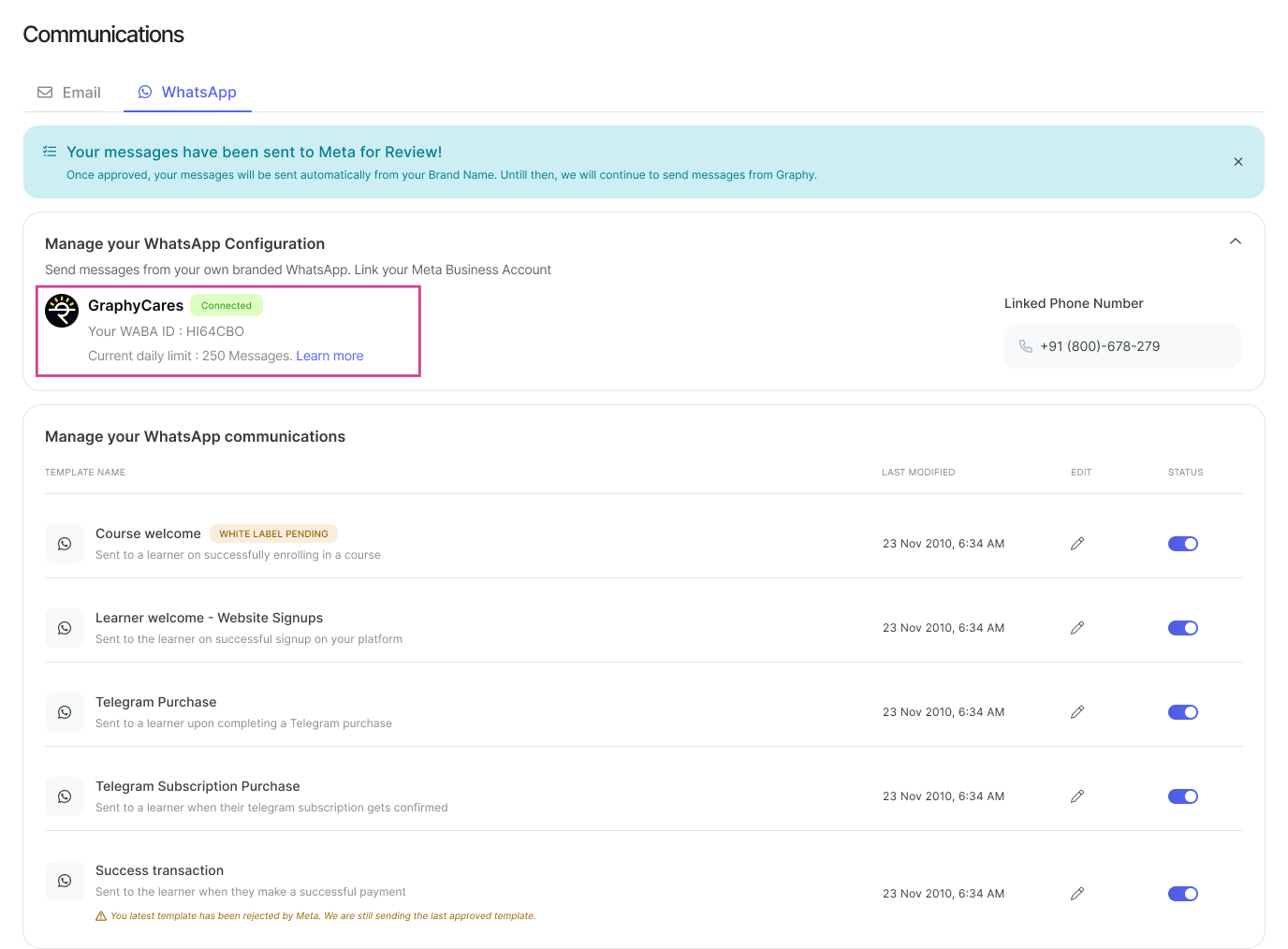Dismiss the Meta review notification banner

[1237, 162]
